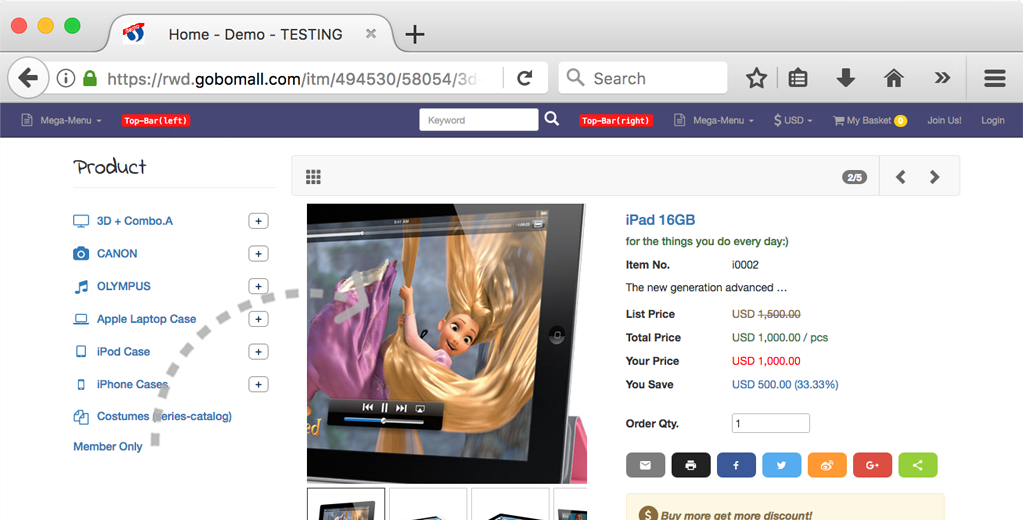Open the right Mega-Menu dropdown
The height and width of the screenshot is (520, 1023).
point(714,120)
